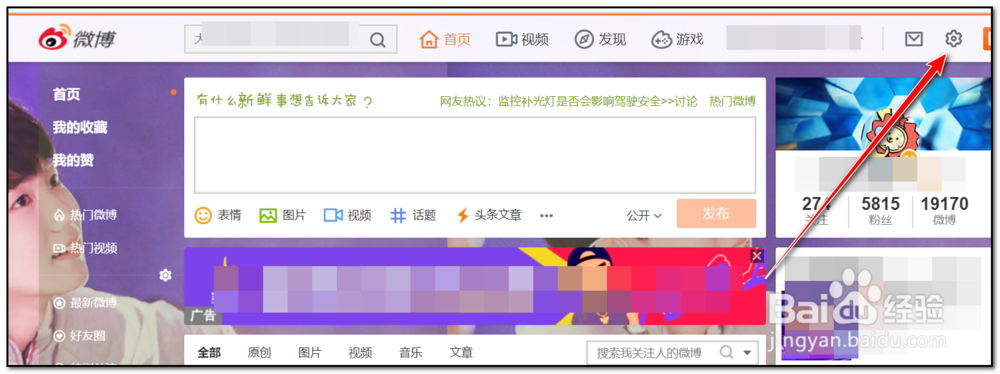Open 头条文章 article option
This screenshot has height=374, width=1000.
point(489,216)
